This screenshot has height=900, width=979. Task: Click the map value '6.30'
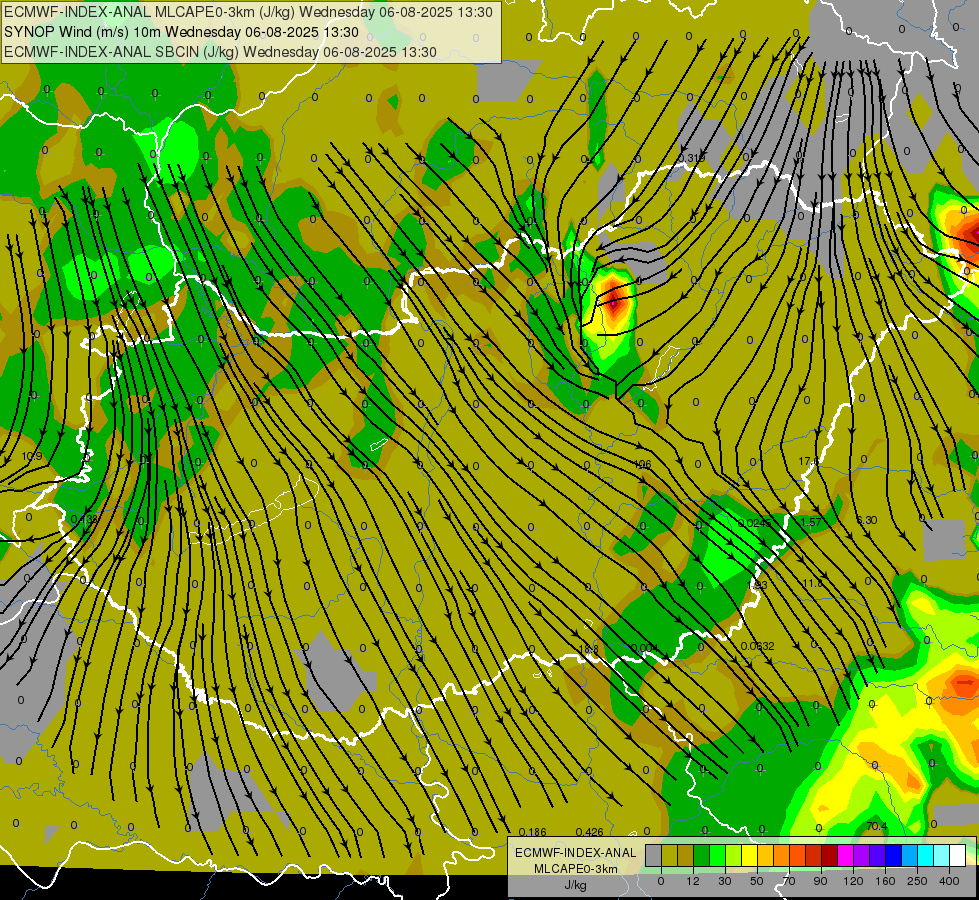[x=867, y=520]
